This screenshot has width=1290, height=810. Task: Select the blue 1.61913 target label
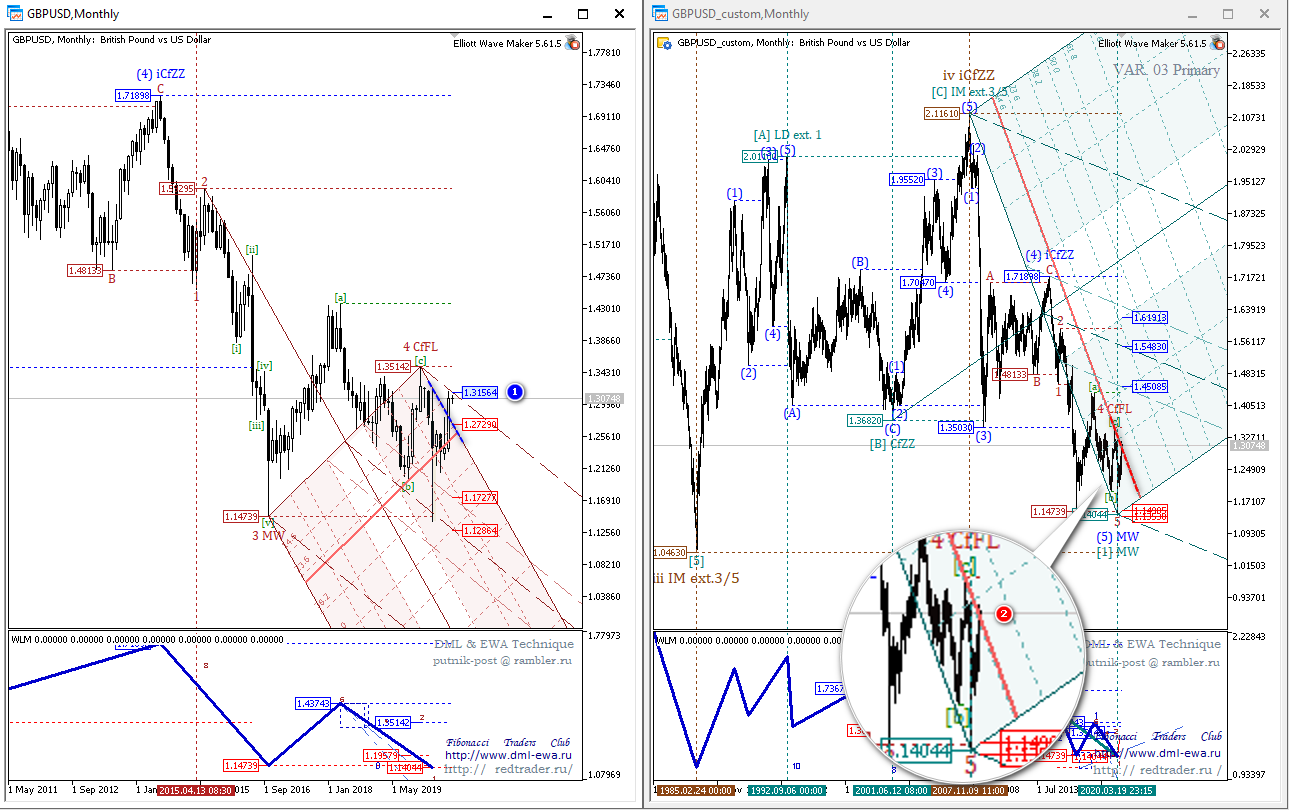1150,317
